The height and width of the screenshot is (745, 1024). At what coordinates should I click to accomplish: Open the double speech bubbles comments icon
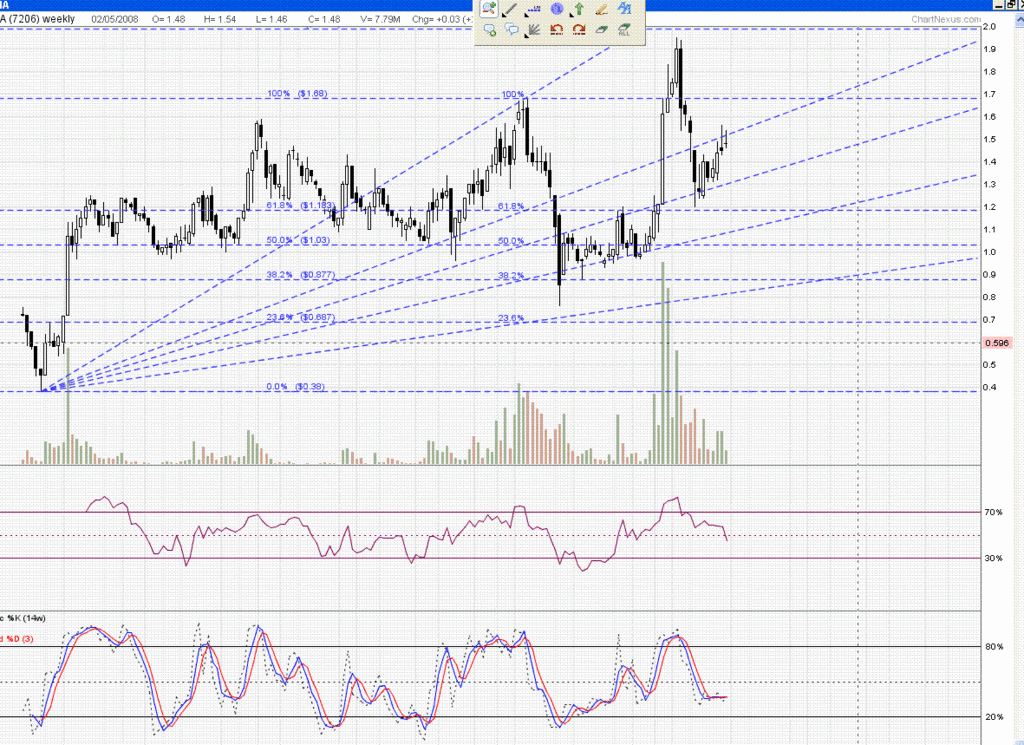tap(511, 30)
